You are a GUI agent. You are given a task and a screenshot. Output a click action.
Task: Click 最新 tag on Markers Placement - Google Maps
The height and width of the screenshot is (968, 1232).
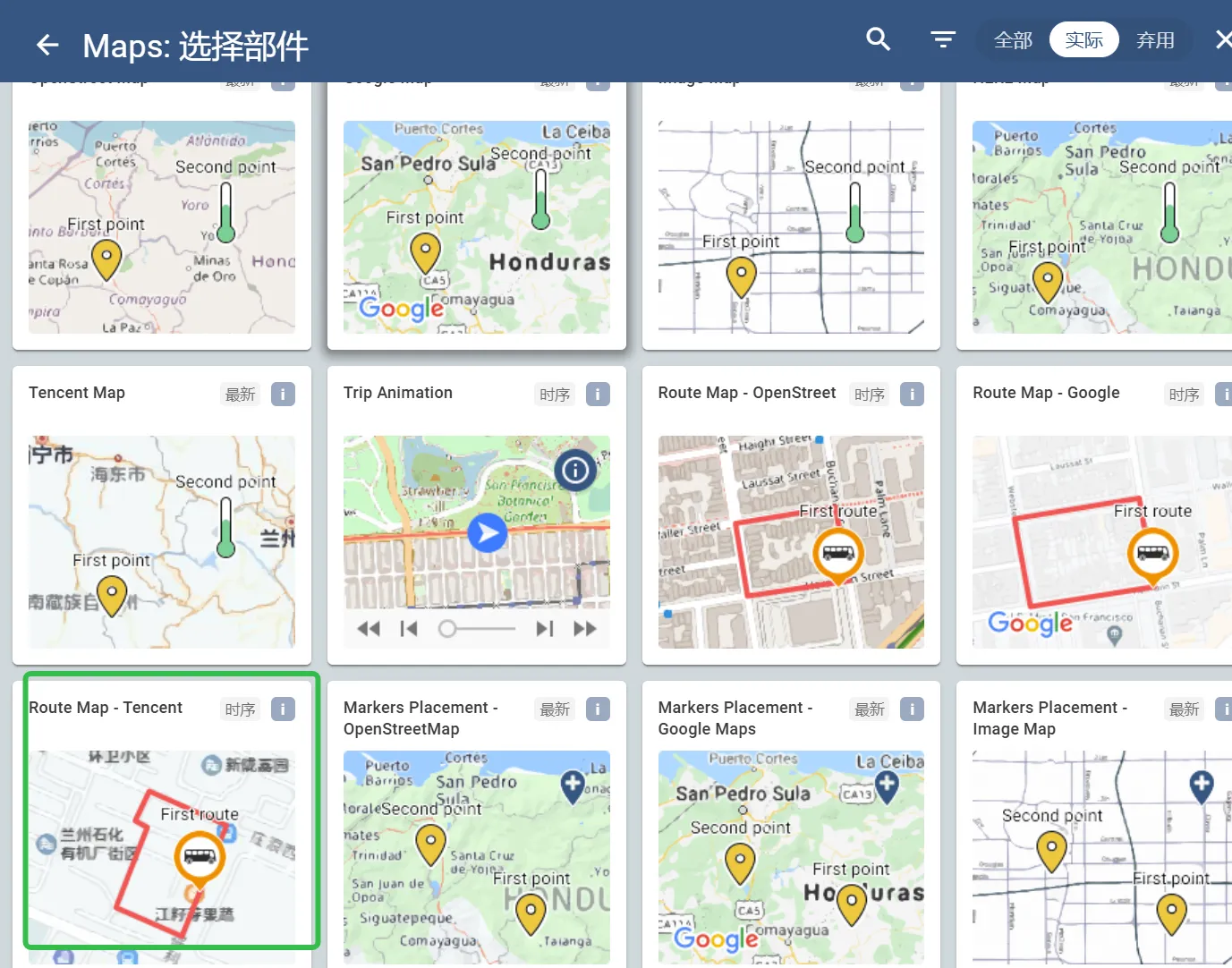pyautogui.click(x=870, y=709)
